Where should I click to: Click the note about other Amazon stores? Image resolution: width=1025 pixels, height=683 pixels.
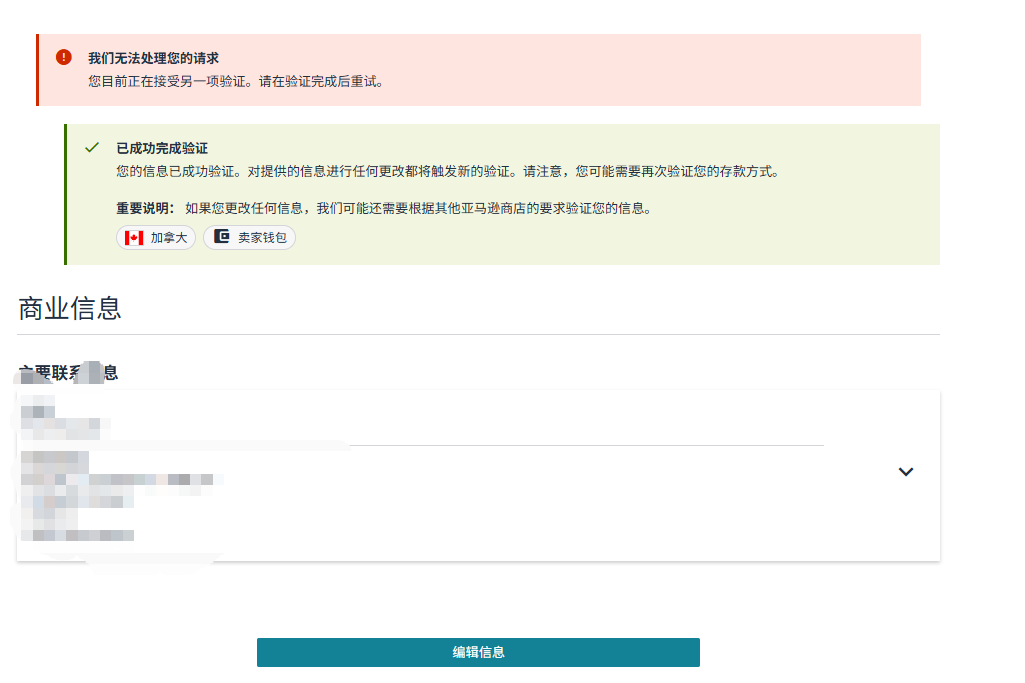pyautogui.click(x=418, y=208)
